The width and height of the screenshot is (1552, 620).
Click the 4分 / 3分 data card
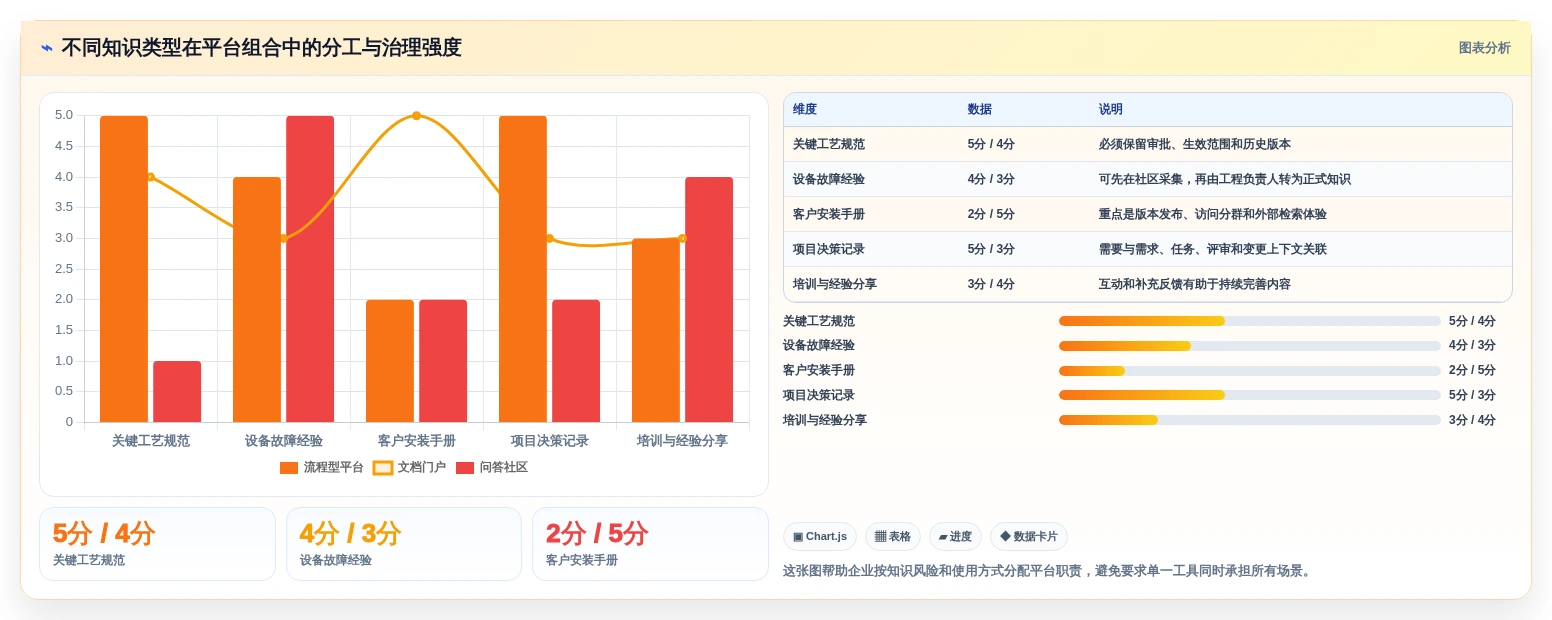pos(404,544)
